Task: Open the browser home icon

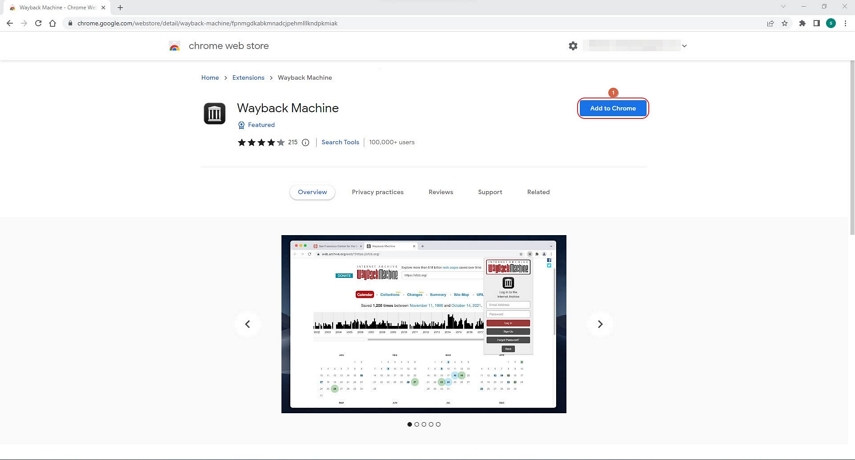Action: click(x=52, y=23)
